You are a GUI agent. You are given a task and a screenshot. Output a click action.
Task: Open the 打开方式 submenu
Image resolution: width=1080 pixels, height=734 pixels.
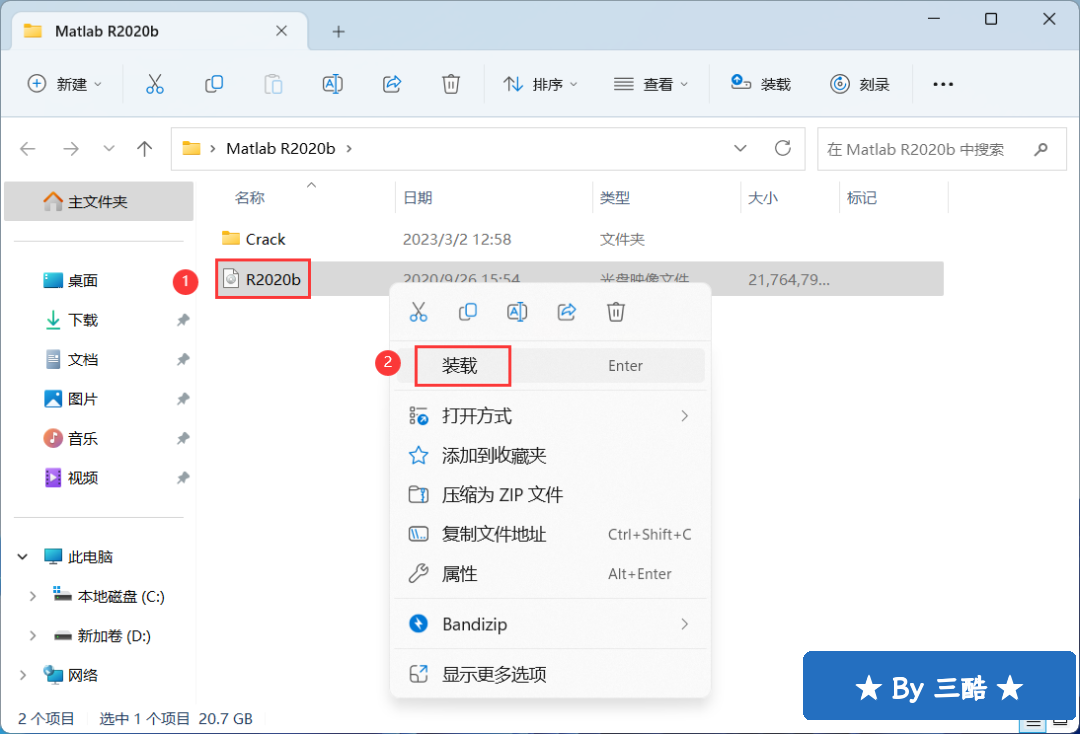click(550, 416)
